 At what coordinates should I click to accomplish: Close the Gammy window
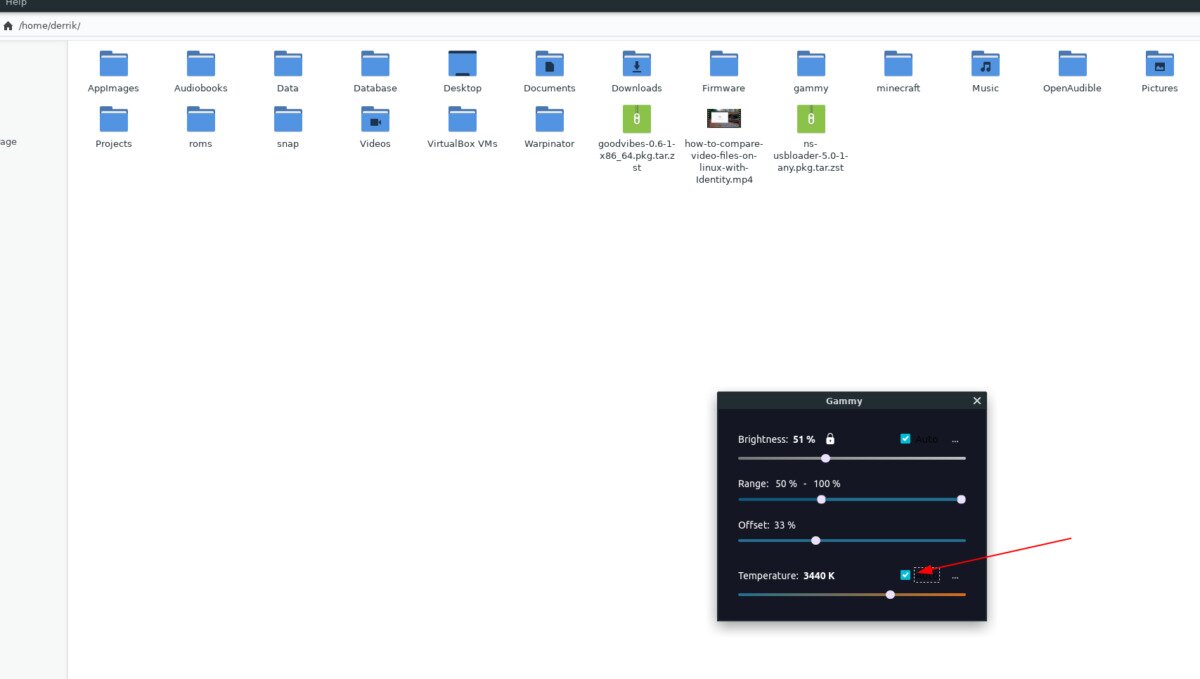(x=977, y=401)
